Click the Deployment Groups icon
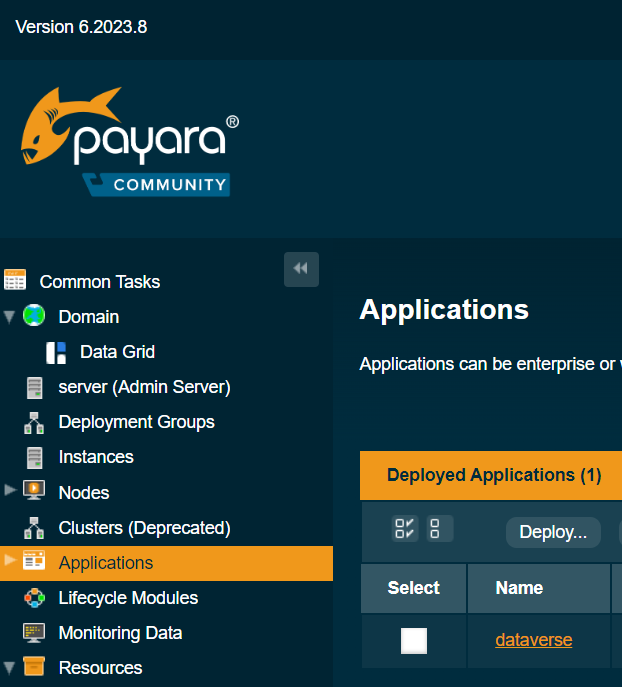This screenshot has width=622, height=687. (x=34, y=422)
